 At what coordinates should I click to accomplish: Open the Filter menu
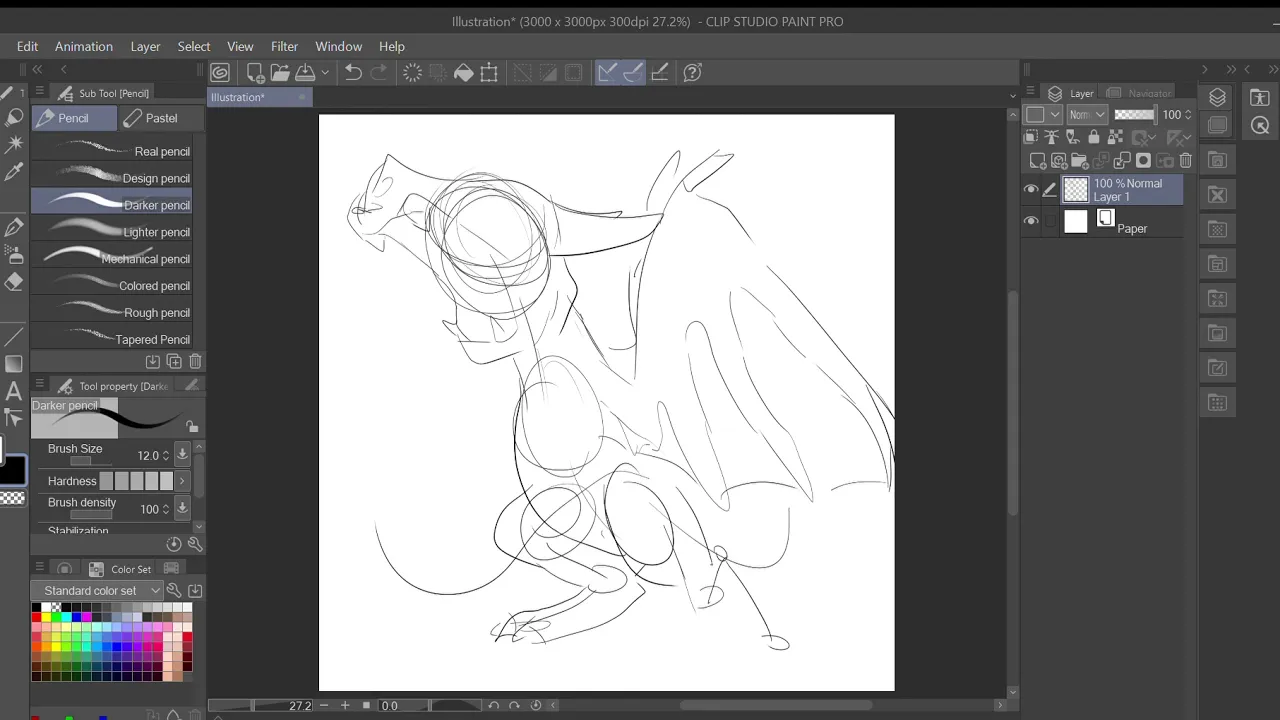(284, 46)
